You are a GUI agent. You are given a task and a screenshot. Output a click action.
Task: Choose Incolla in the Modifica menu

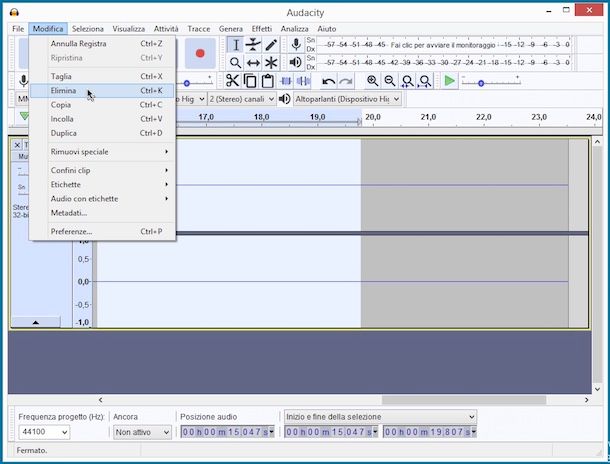[x=102, y=119]
